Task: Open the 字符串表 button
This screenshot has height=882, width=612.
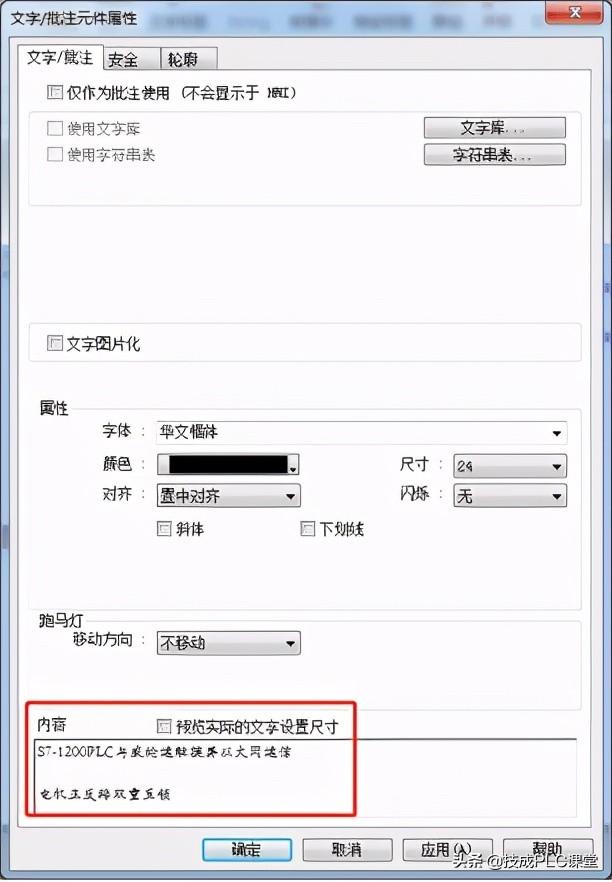Action: [494, 155]
